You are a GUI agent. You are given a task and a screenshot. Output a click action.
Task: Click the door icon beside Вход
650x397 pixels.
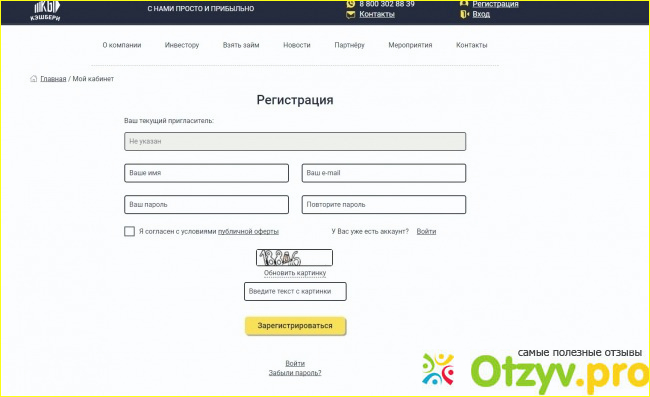pos(464,15)
